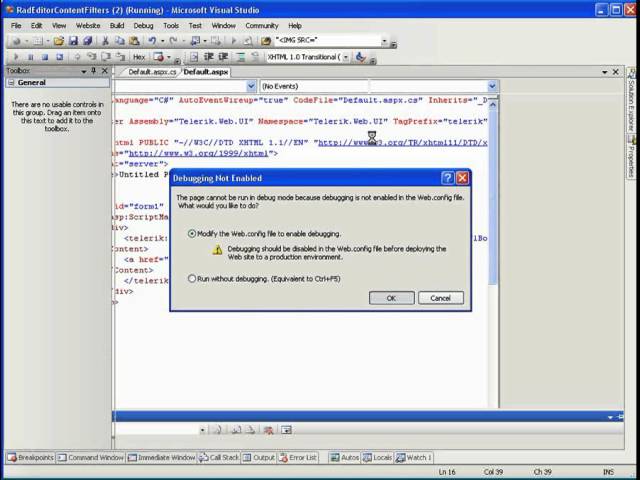Click Cancel in Debugging Not Enabled dialog
The height and width of the screenshot is (480, 640).
click(x=440, y=298)
